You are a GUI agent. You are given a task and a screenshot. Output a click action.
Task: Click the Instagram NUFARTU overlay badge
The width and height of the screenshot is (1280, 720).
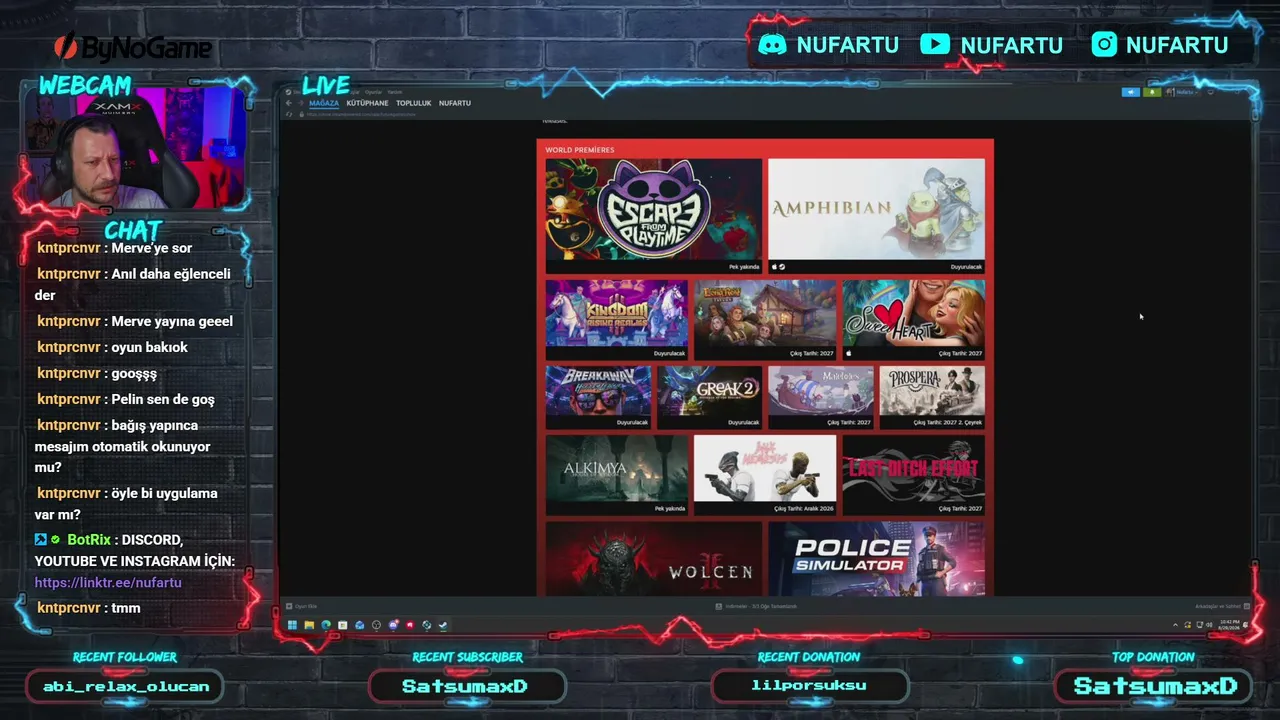click(1160, 45)
